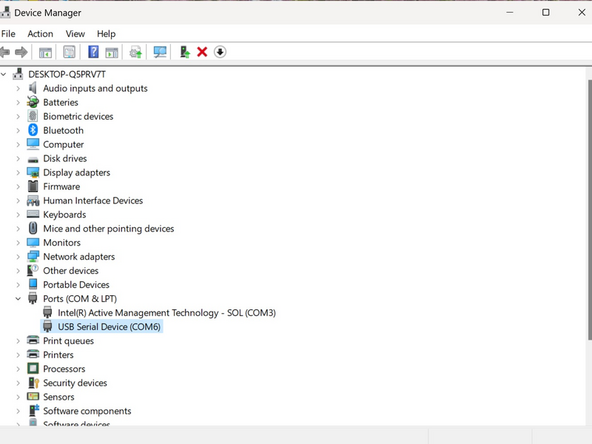The image size is (592, 444).
Task: Select the Other devices label
Action: (x=71, y=271)
